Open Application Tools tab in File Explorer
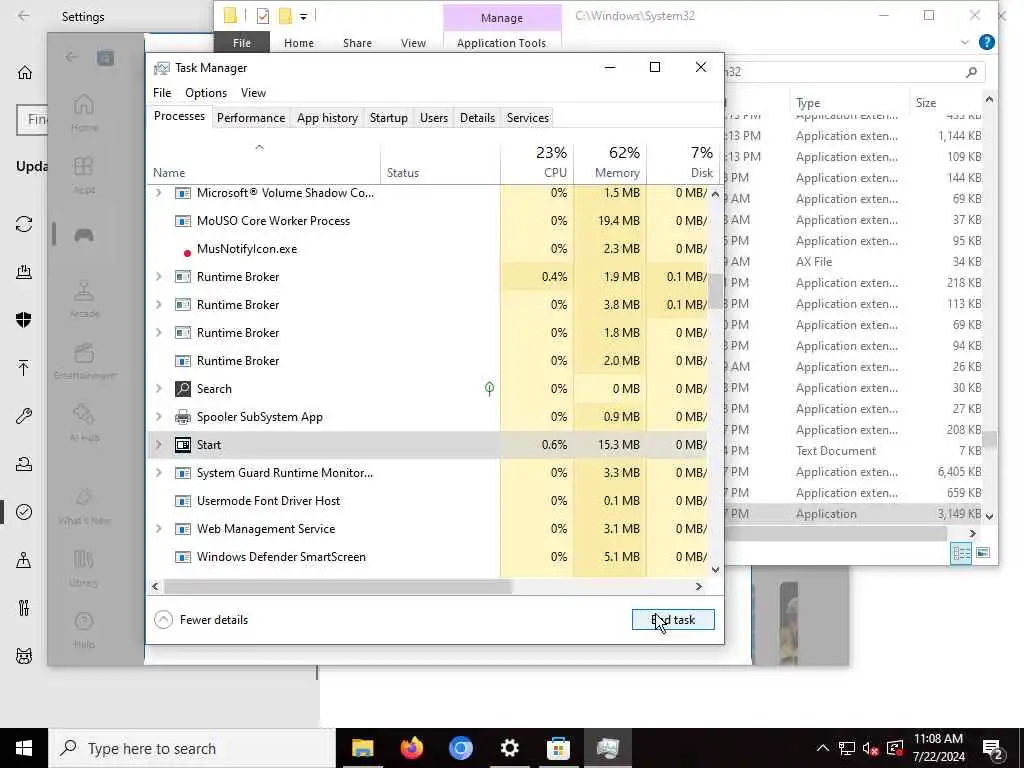The width and height of the screenshot is (1024, 768). 501,42
